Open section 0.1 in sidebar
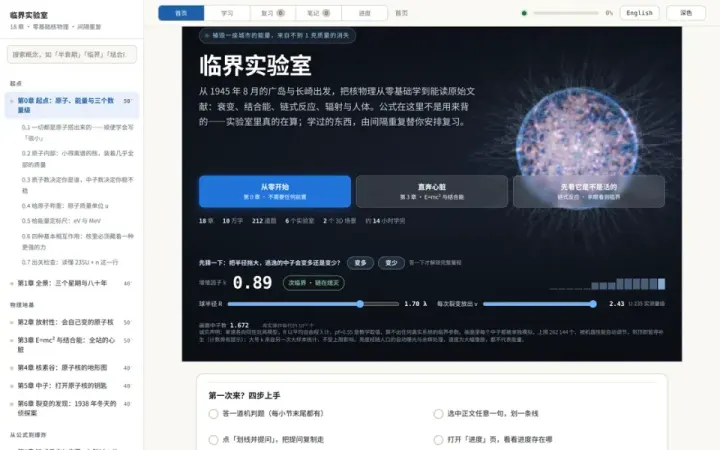This screenshot has width=720, height=450. [78, 132]
